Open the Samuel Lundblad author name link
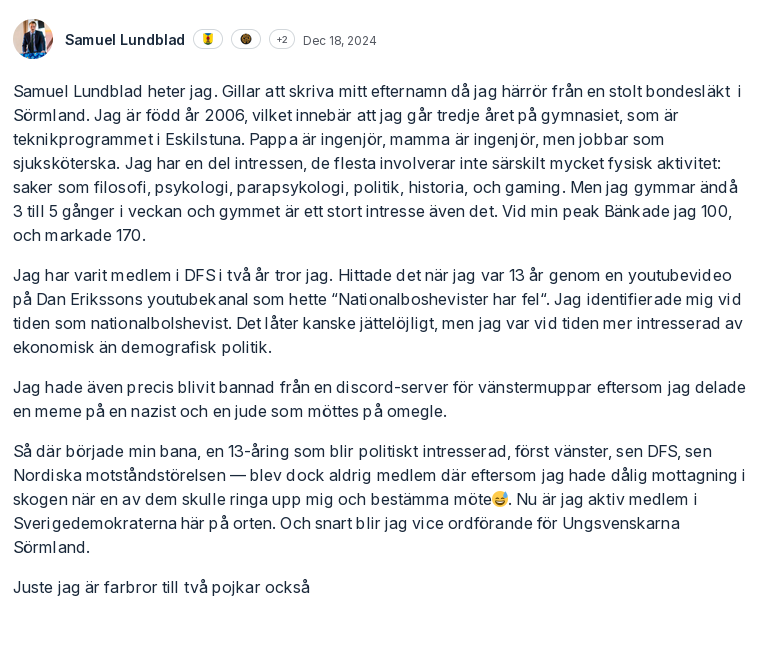759x650 pixels. 125,40
